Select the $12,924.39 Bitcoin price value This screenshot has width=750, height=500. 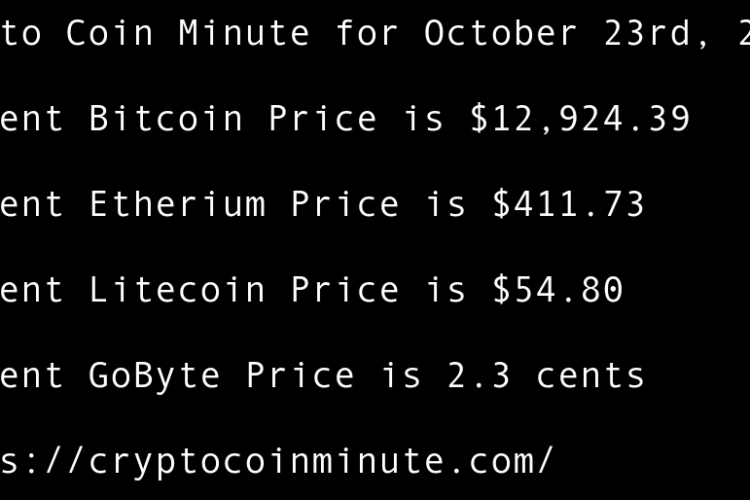click(x=580, y=119)
